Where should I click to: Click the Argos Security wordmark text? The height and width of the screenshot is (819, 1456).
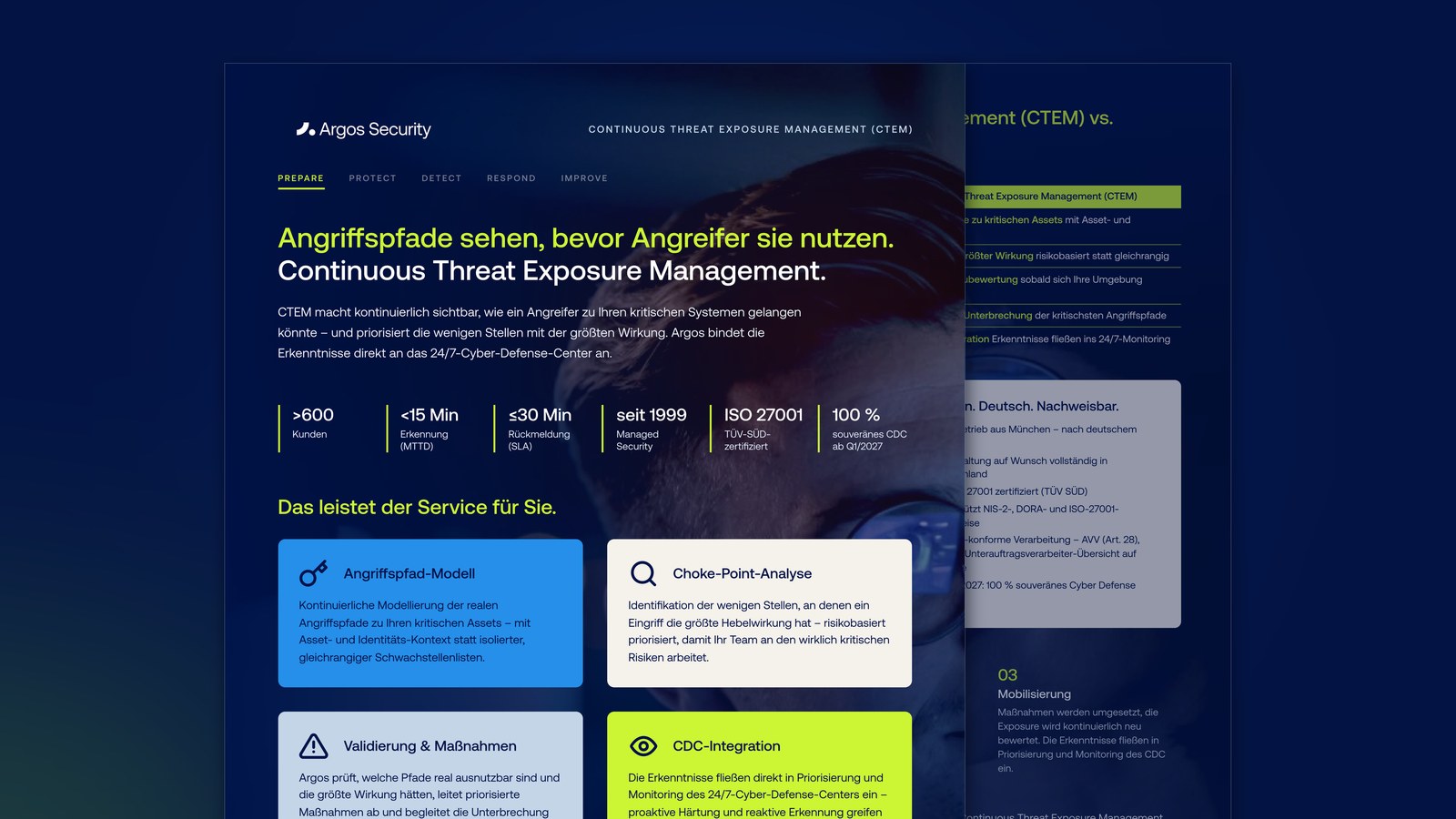375,129
